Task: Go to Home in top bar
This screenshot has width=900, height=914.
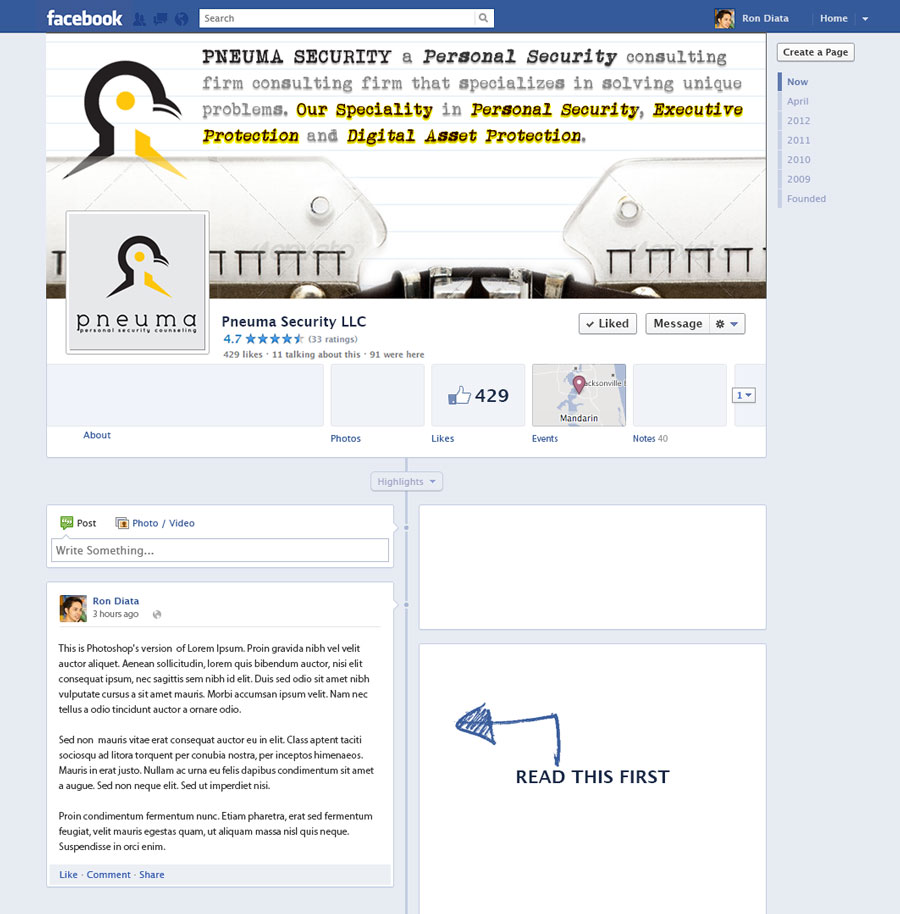Action: tap(834, 19)
